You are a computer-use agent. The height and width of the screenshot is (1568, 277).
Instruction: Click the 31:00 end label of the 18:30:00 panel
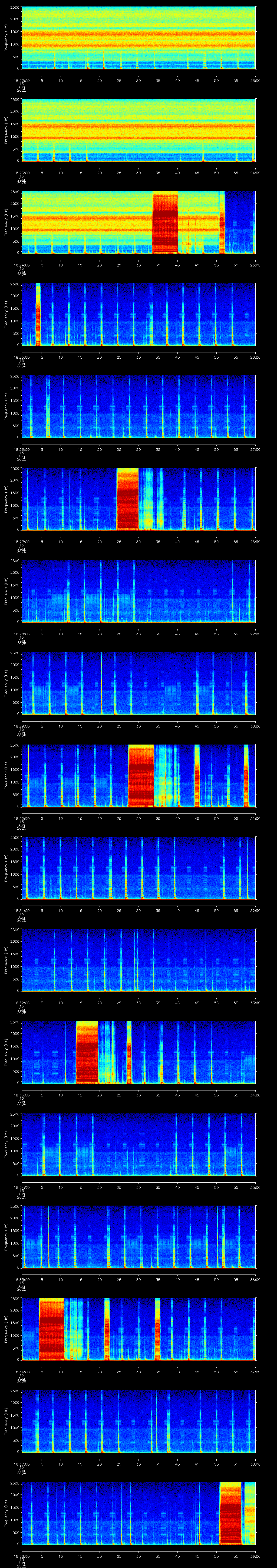click(256, 818)
